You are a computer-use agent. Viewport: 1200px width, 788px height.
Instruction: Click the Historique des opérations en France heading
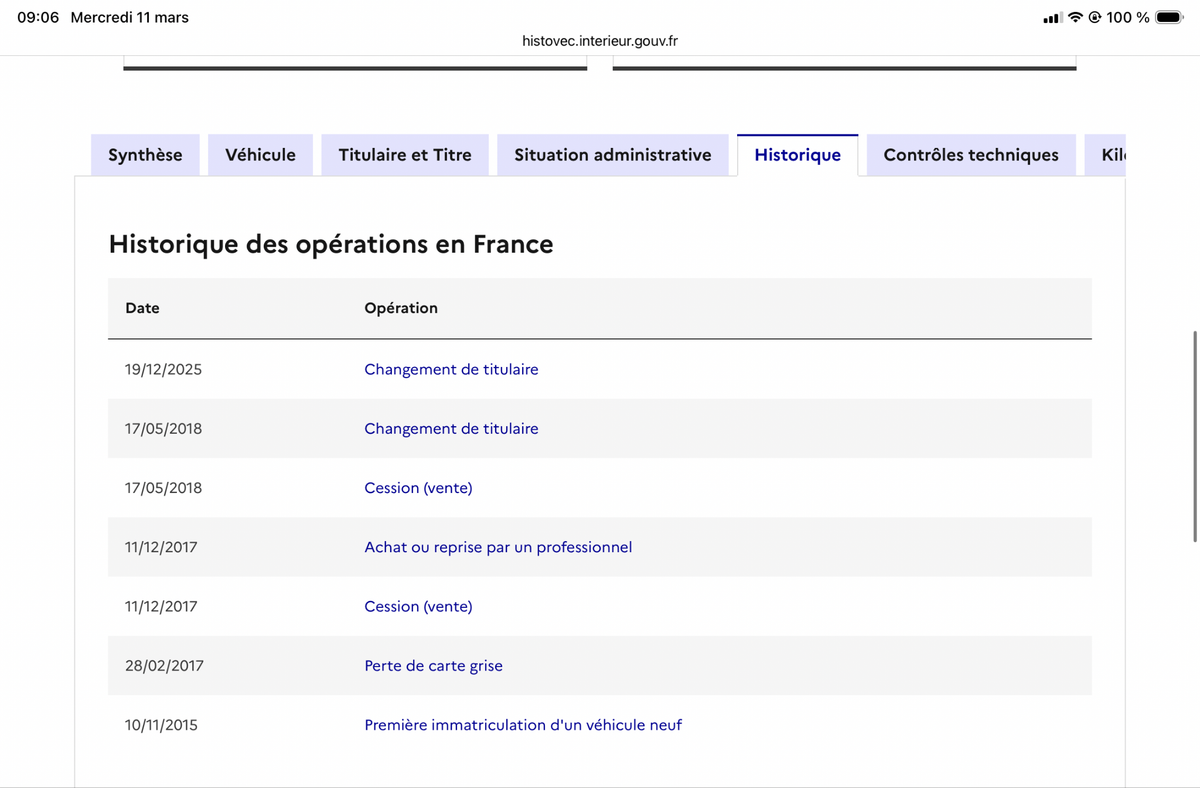(x=331, y=244)
